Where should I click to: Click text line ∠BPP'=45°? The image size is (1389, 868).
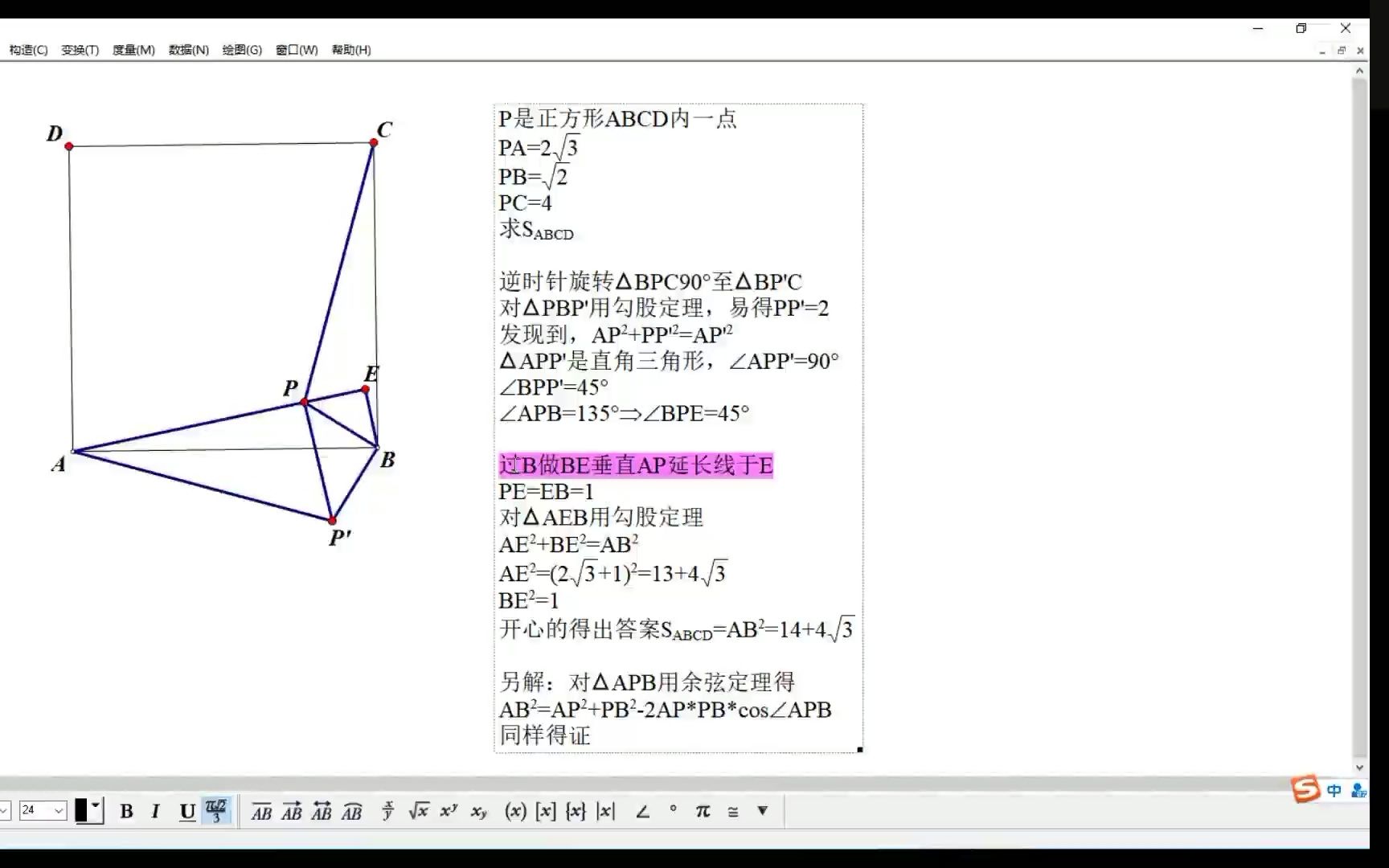553,387
